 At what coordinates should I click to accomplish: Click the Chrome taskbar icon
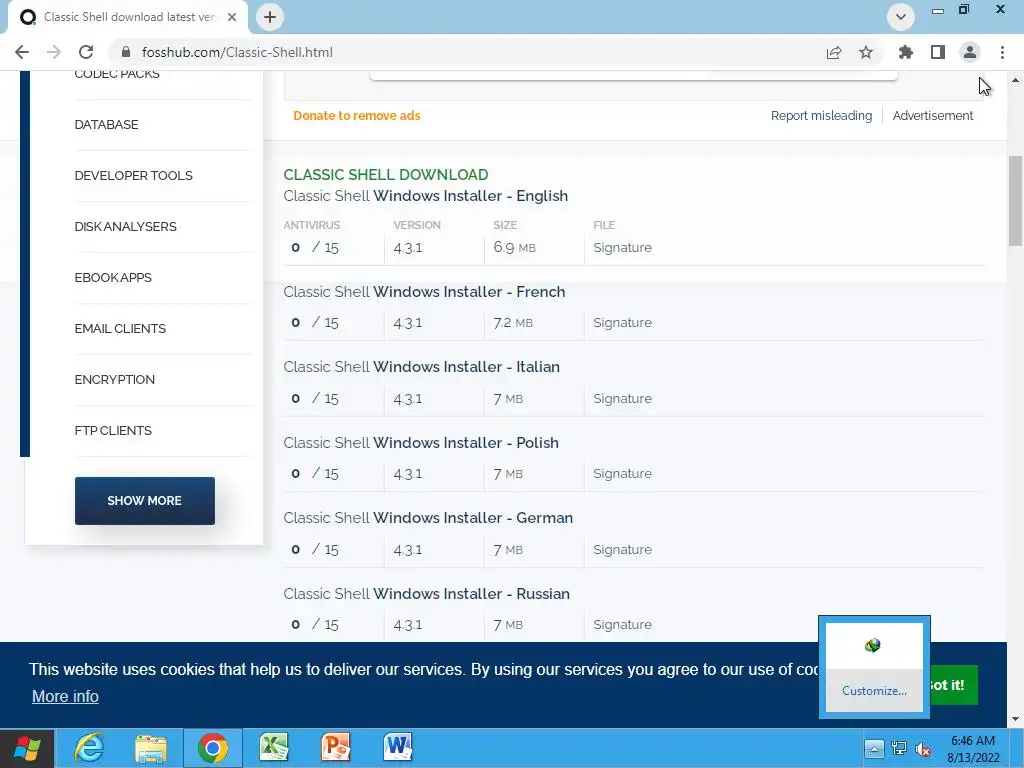[x=212, y=748]
